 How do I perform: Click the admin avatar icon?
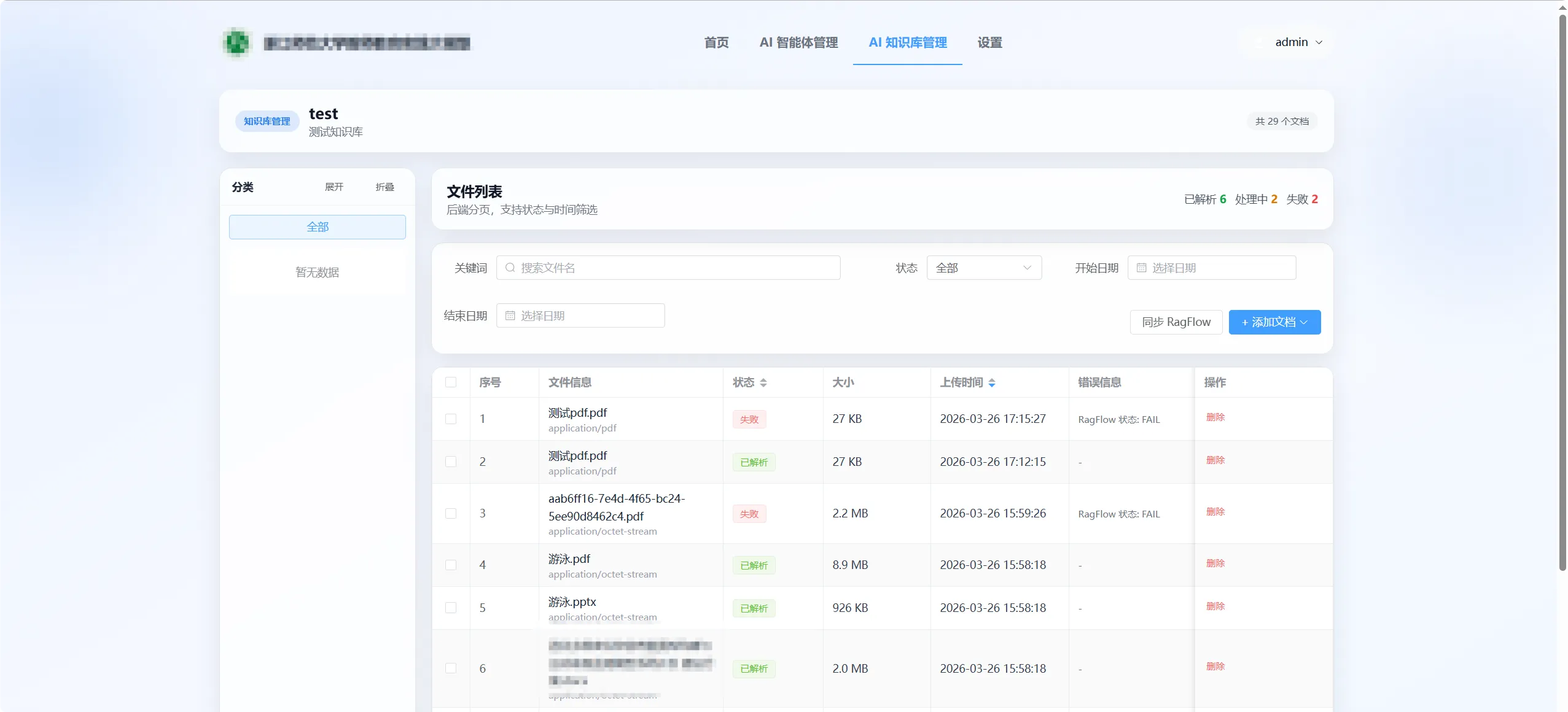point(1258,42)
